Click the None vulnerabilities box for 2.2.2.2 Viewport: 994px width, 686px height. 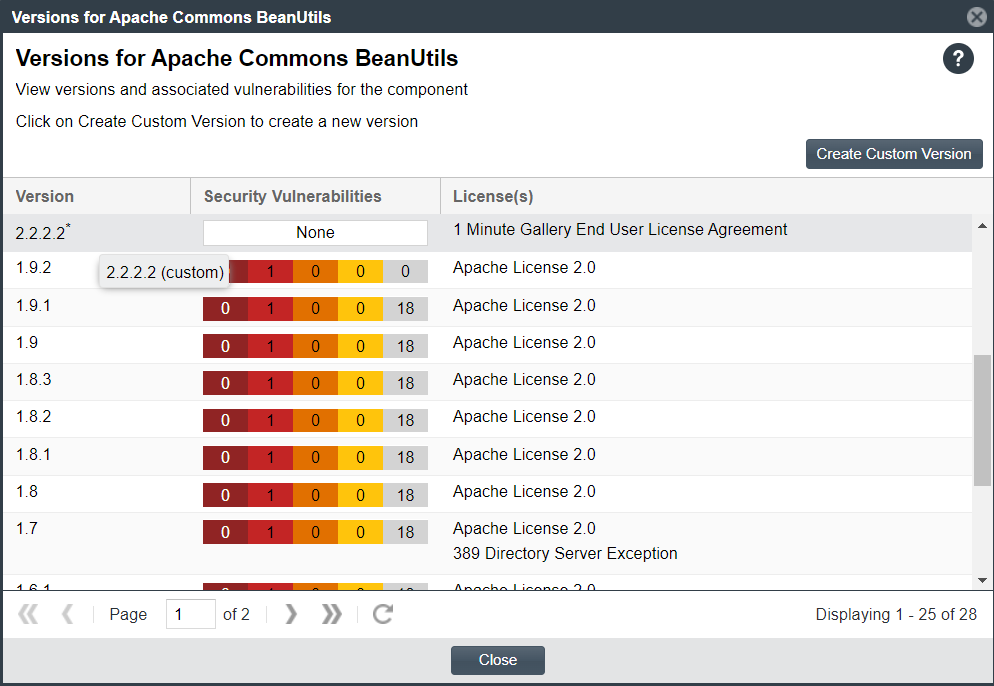[x=315, y=233]
